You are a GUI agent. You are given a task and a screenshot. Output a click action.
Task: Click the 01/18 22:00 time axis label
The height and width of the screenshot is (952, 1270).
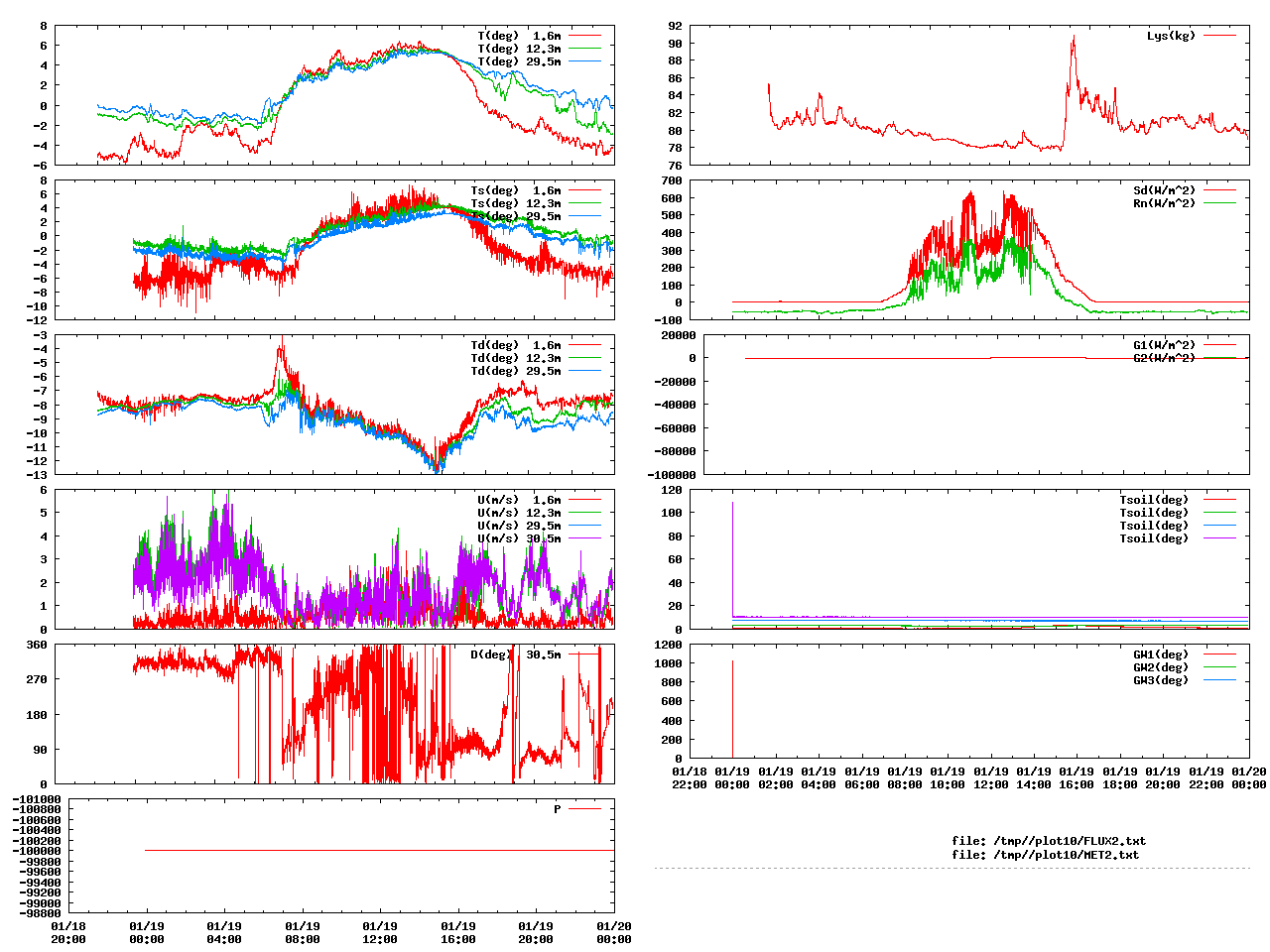tap(690, 778)
